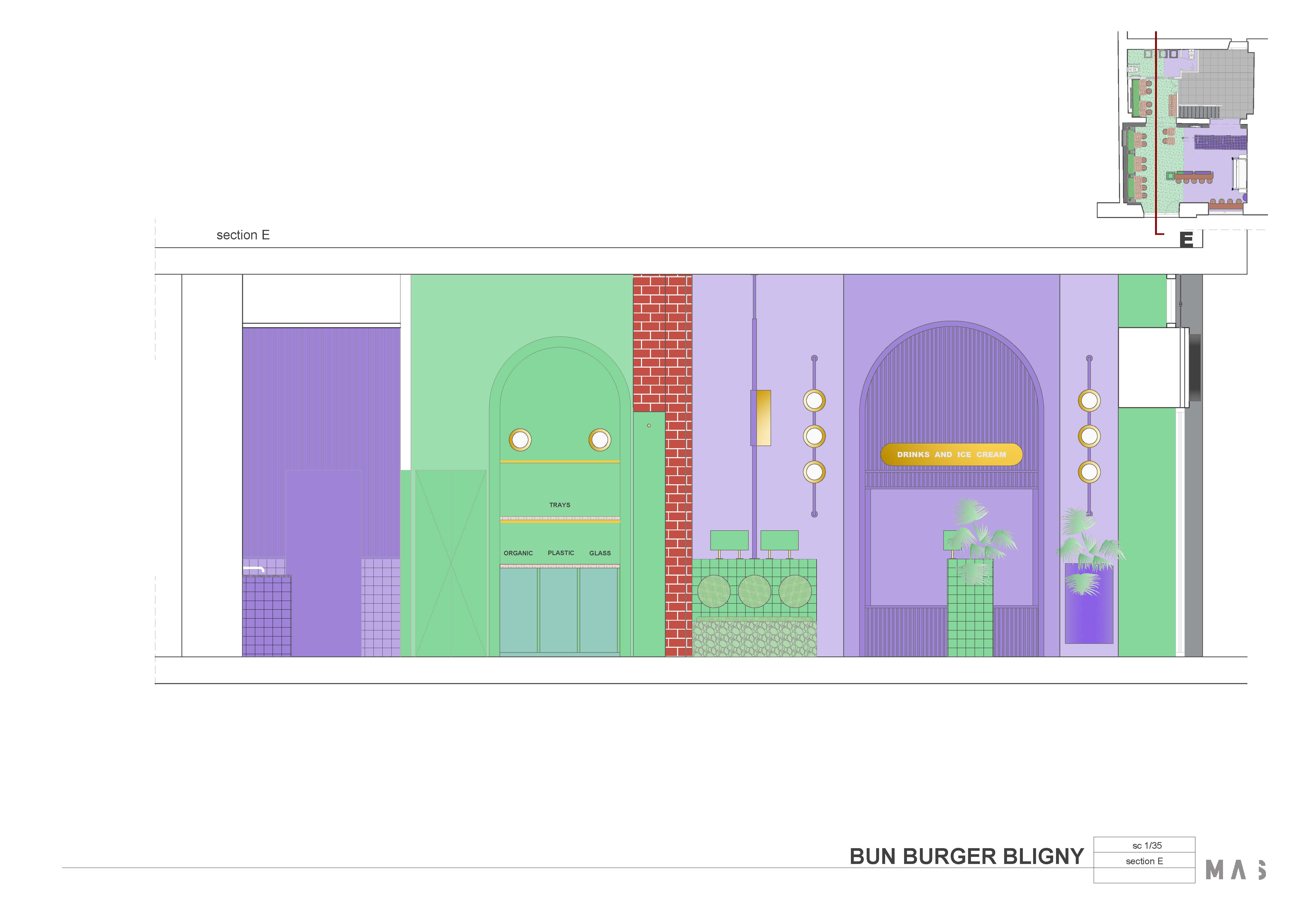Click the BUN BURGER BLIGNY title

point(966,857)
